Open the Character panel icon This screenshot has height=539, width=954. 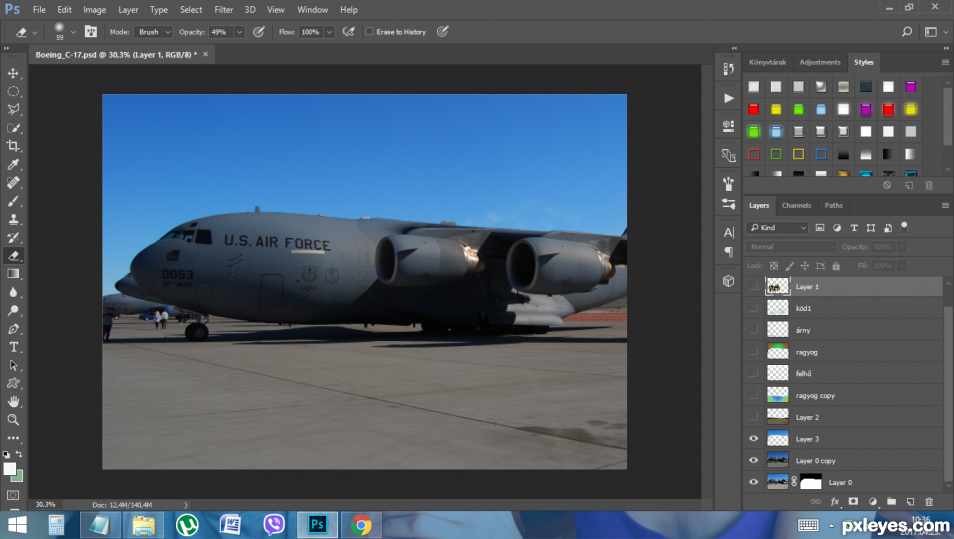click(x=728, y=232)
